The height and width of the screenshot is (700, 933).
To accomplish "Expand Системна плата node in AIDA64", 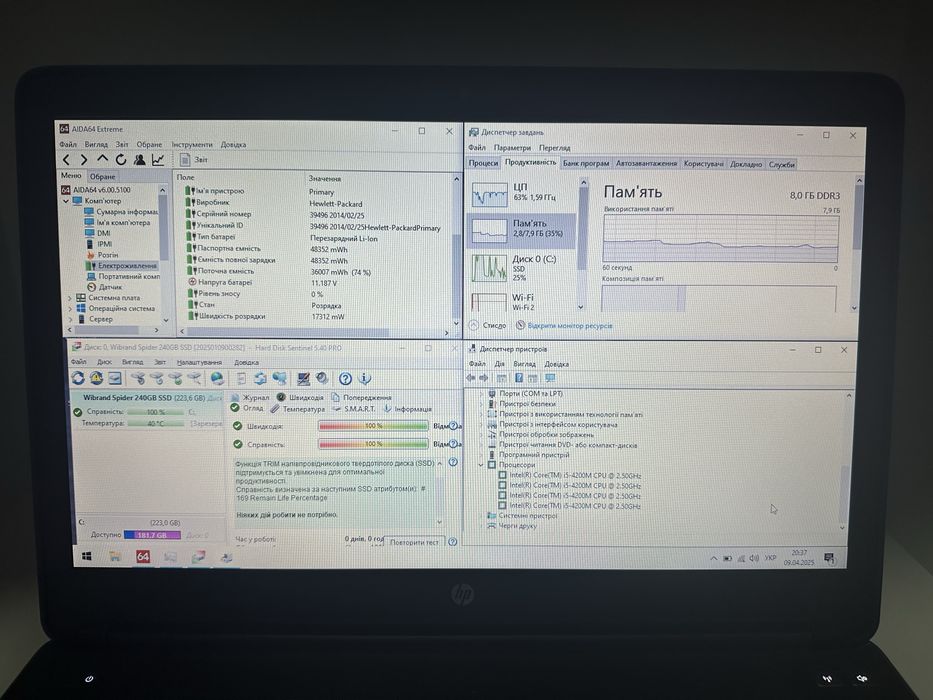I will coord(70,298).
